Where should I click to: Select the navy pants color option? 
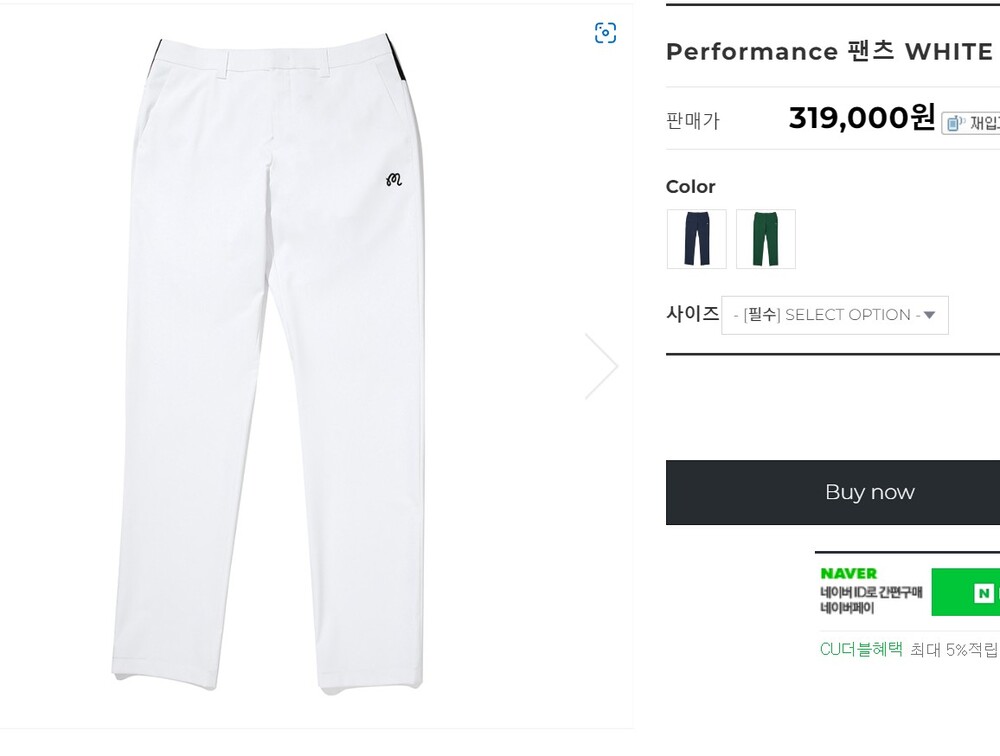pos(696,239)
